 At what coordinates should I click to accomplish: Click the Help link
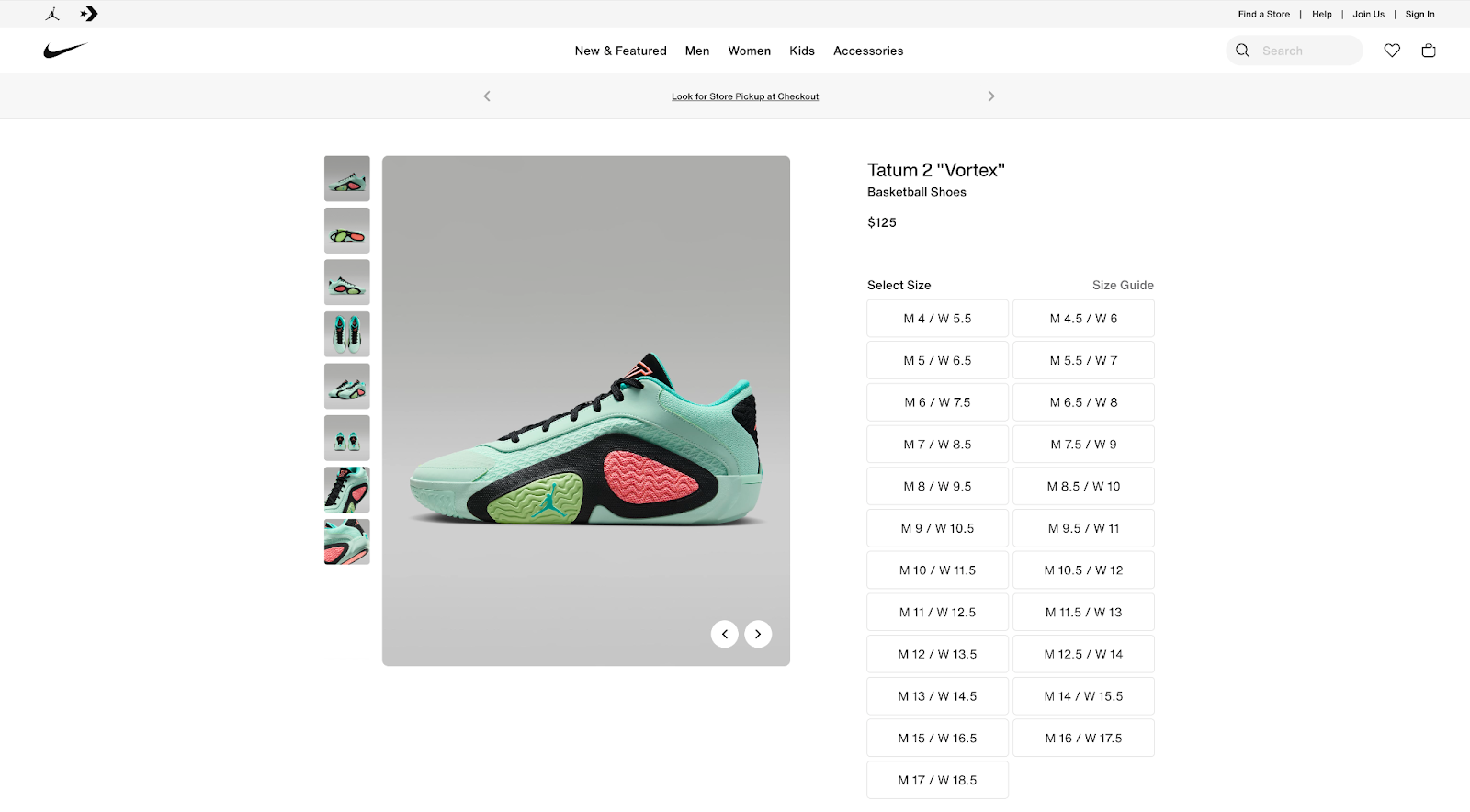pos(1322,14)
